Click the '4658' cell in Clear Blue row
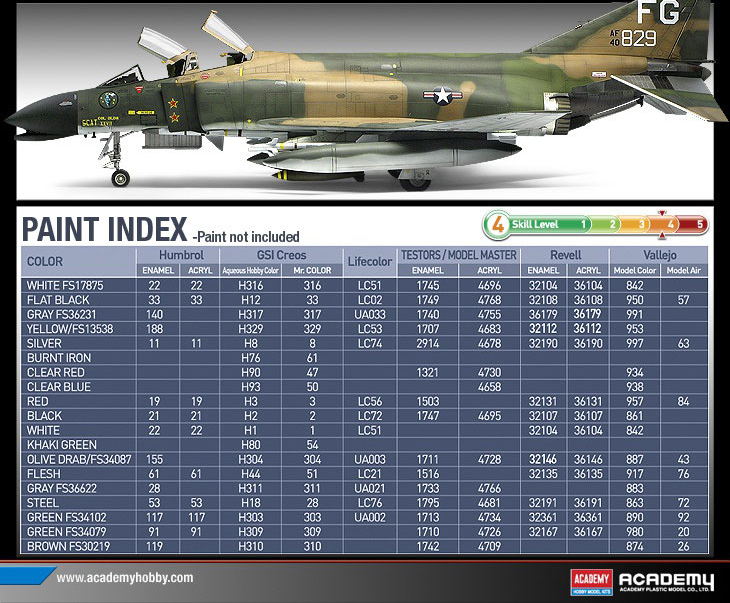The width and height of the screenshot is (730, 603). click(x=489, y=387)
